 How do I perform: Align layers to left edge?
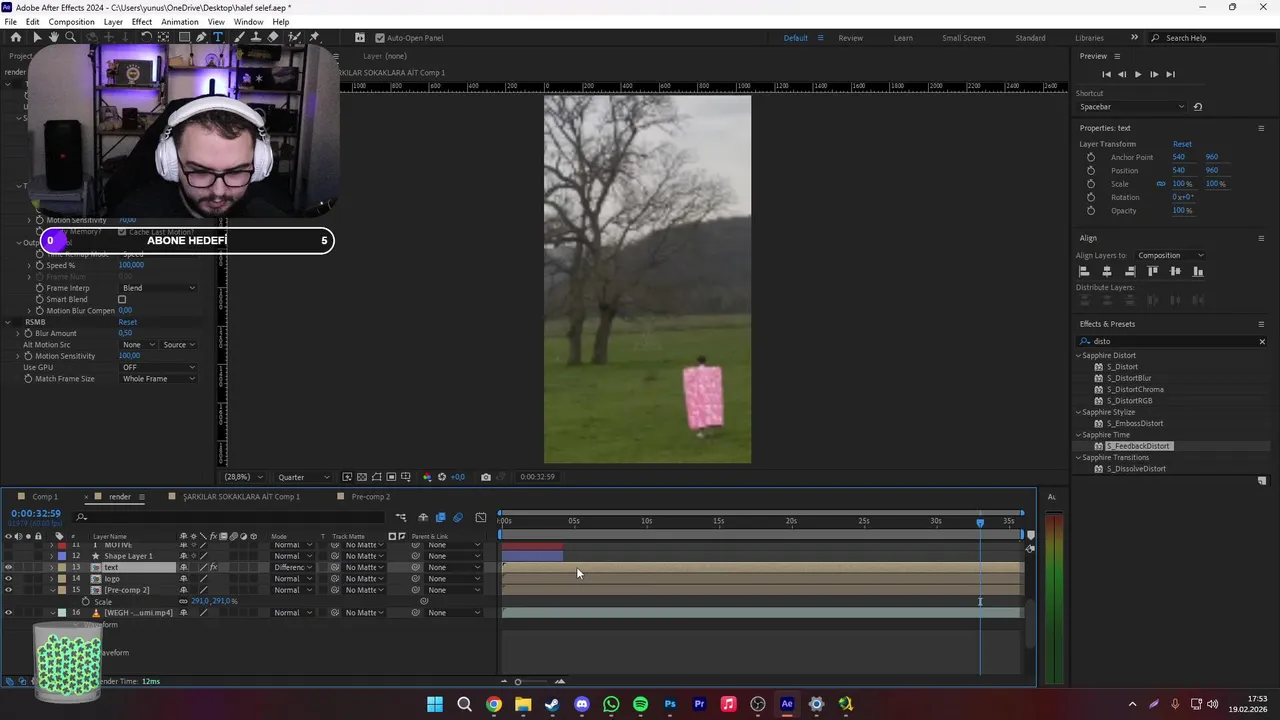[1084, 271]
